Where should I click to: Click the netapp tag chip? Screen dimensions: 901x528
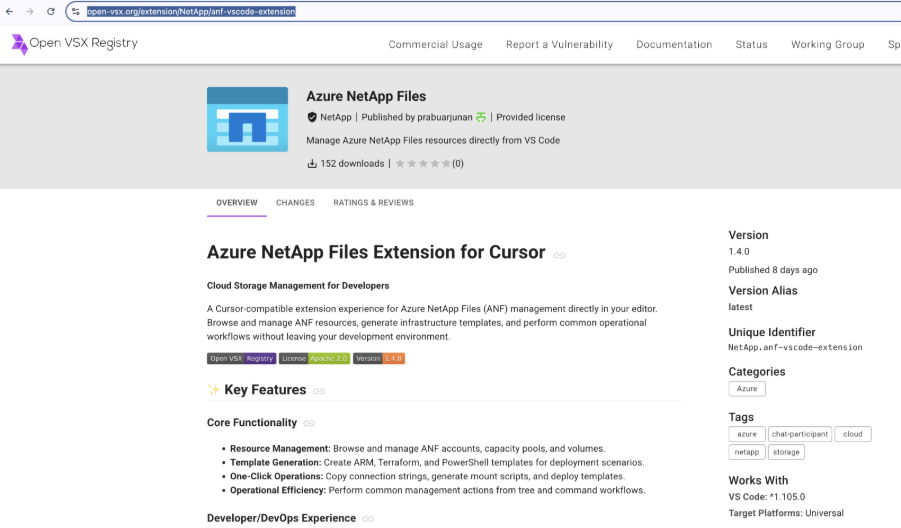coord(747,452)
